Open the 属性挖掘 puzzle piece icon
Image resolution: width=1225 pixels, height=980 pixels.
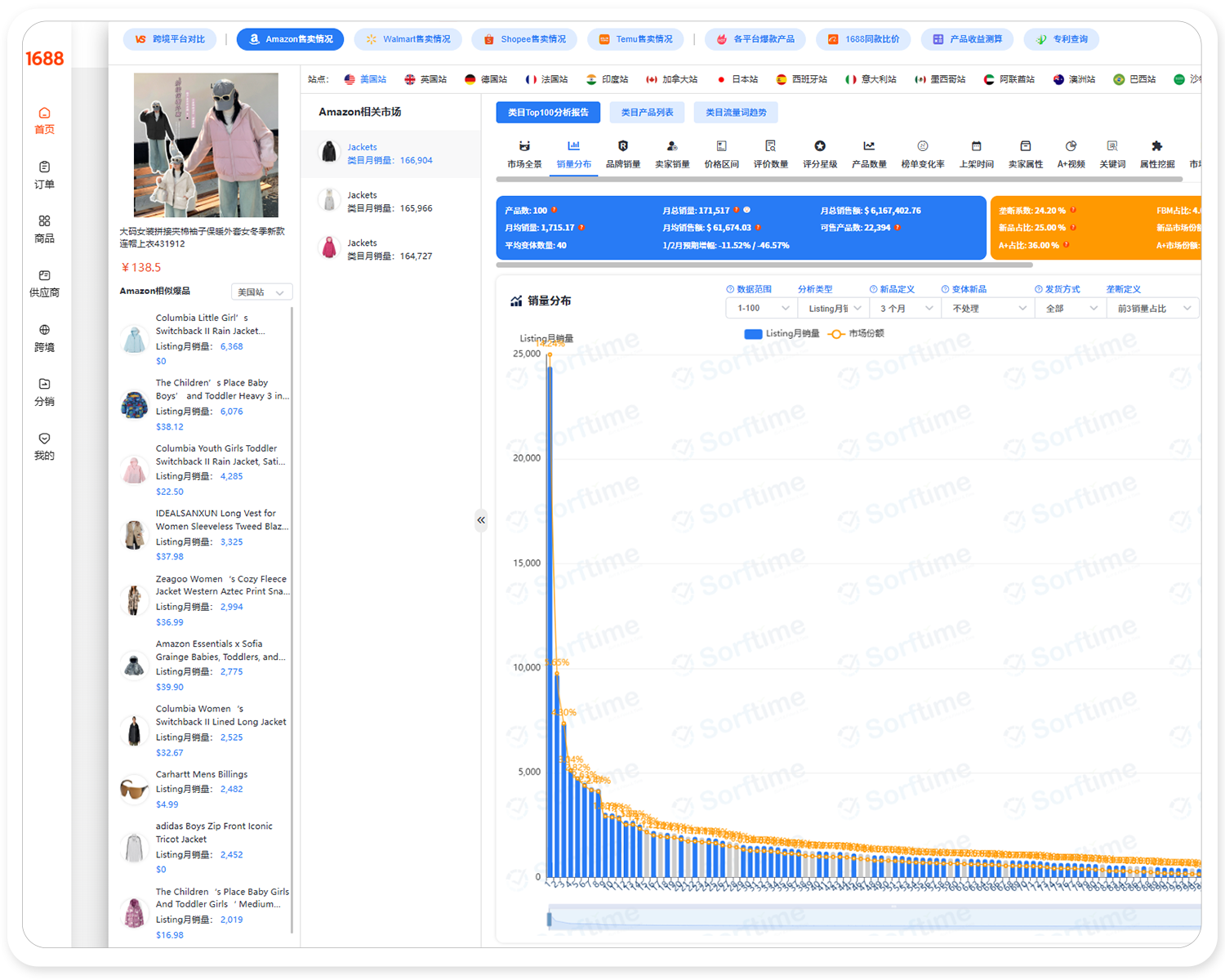(1156, 146)
